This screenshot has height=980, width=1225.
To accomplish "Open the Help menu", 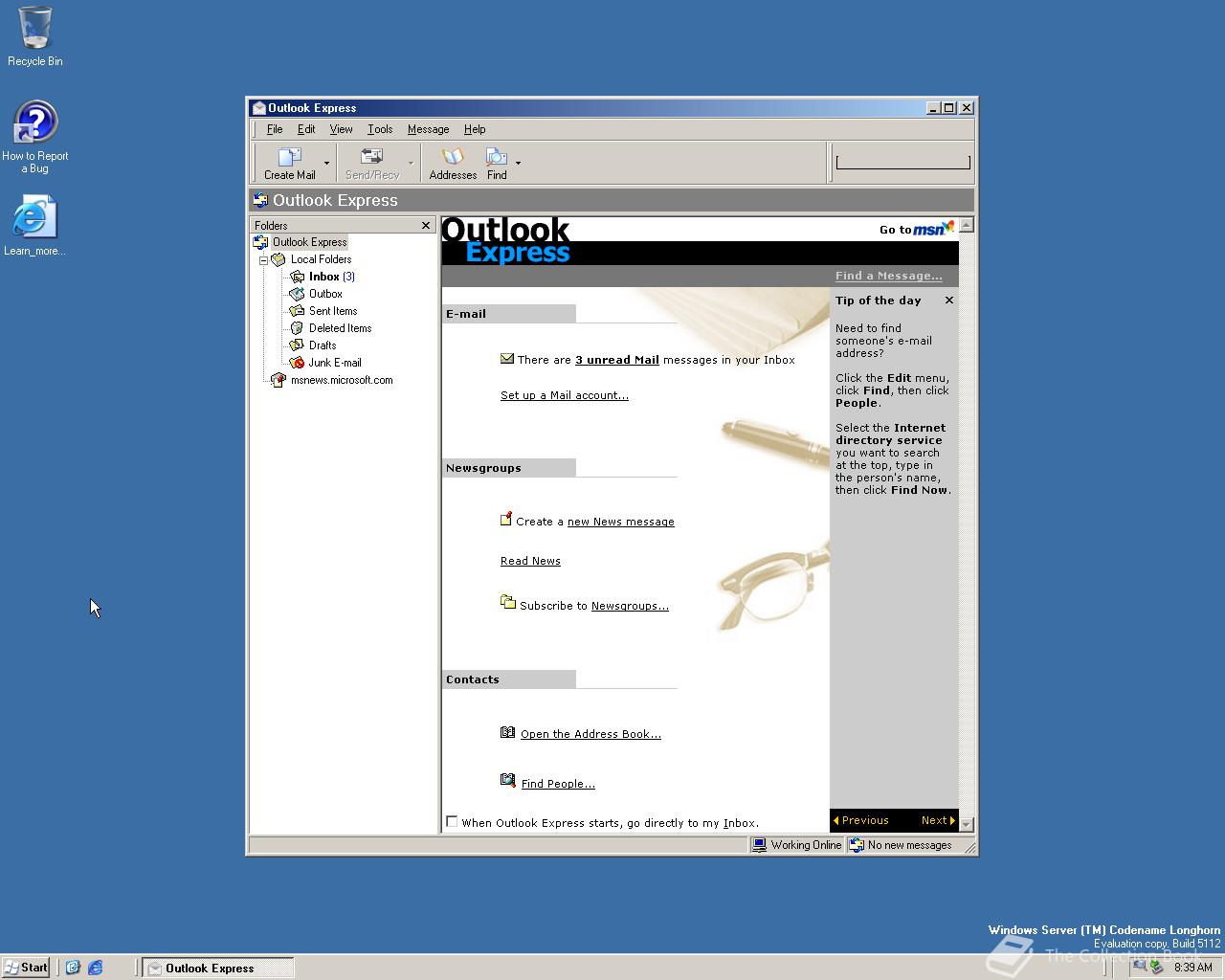I will (x=475, y=129).
